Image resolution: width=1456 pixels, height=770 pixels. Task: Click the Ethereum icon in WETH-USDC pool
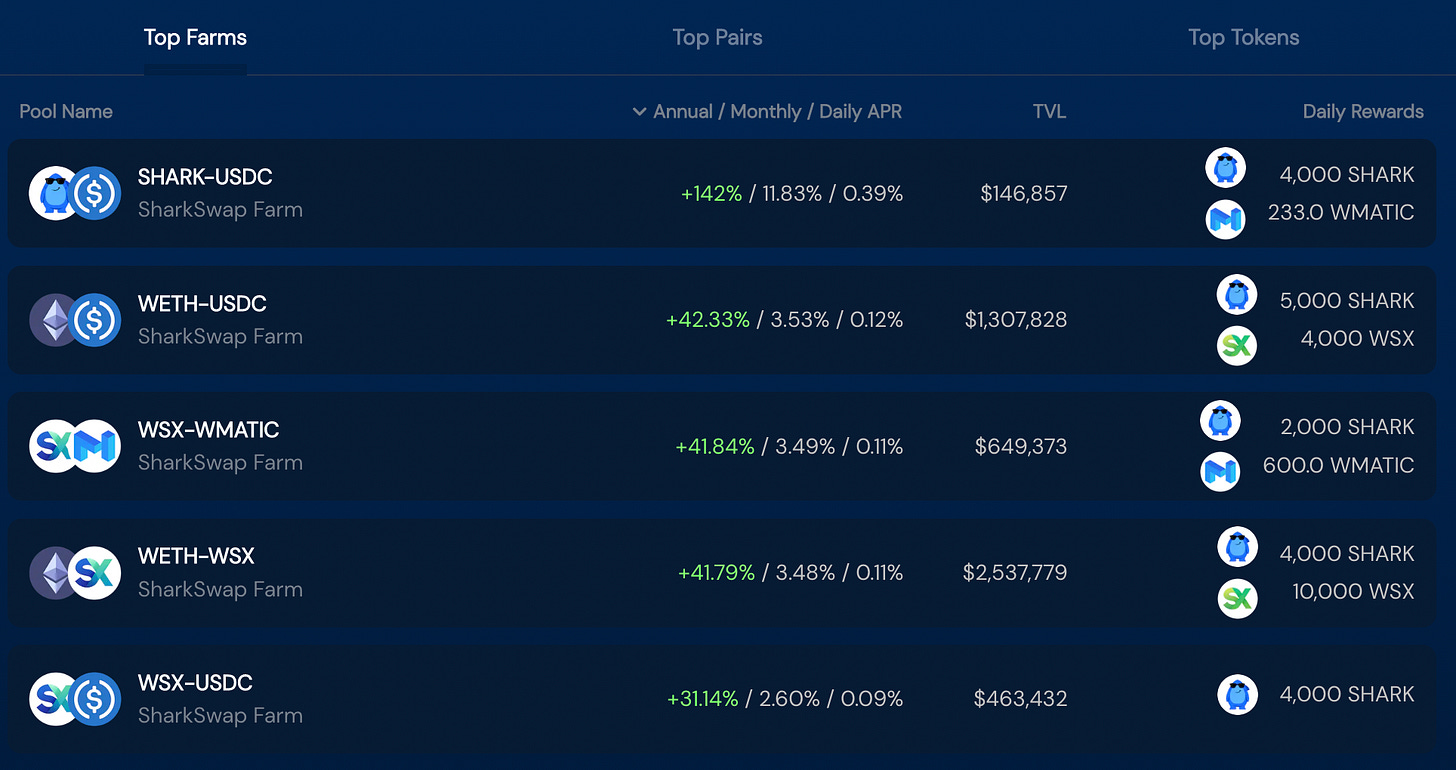[54, 320]
